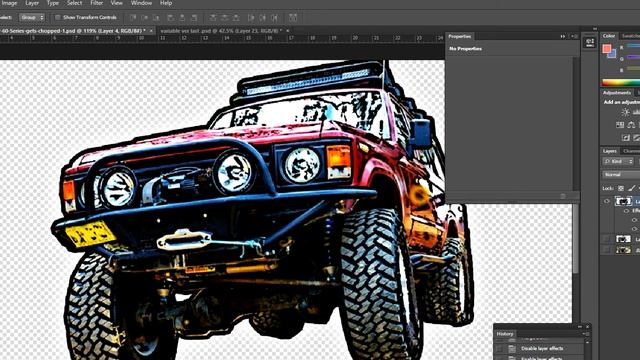
Task: Open the Help menu
Action: tap(166, 3)
